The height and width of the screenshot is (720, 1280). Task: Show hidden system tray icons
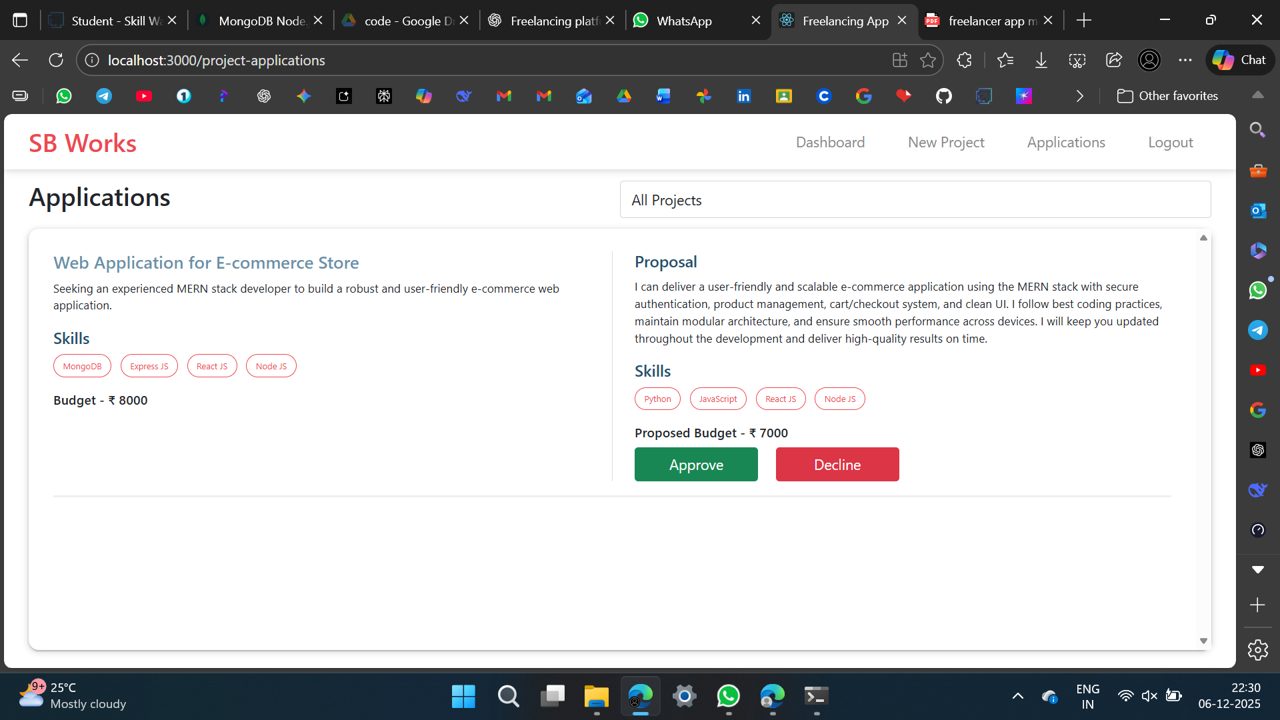click(1018, 696)
